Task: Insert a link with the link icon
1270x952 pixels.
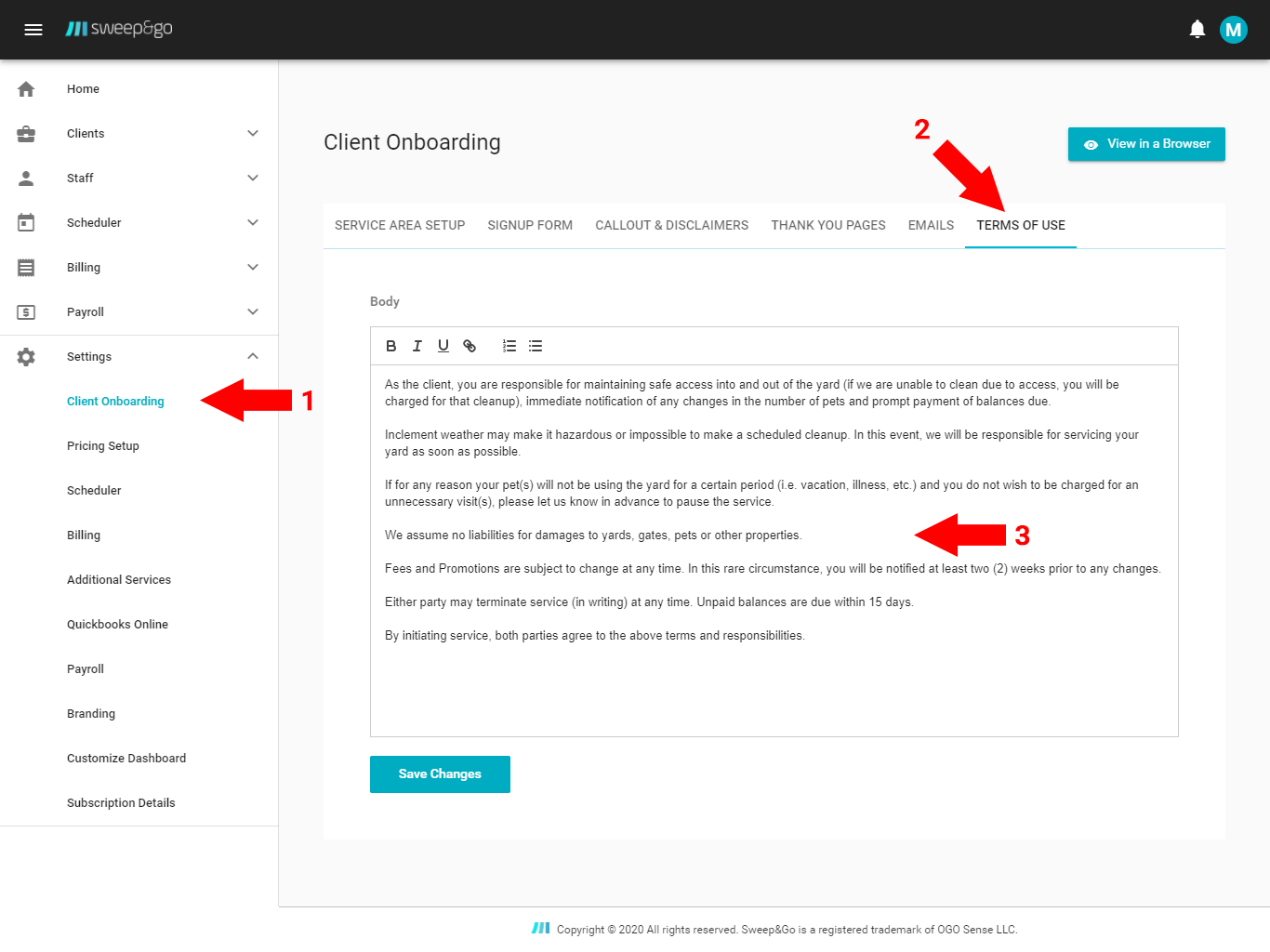Action: pyautogui.click(x=470, y=346)
